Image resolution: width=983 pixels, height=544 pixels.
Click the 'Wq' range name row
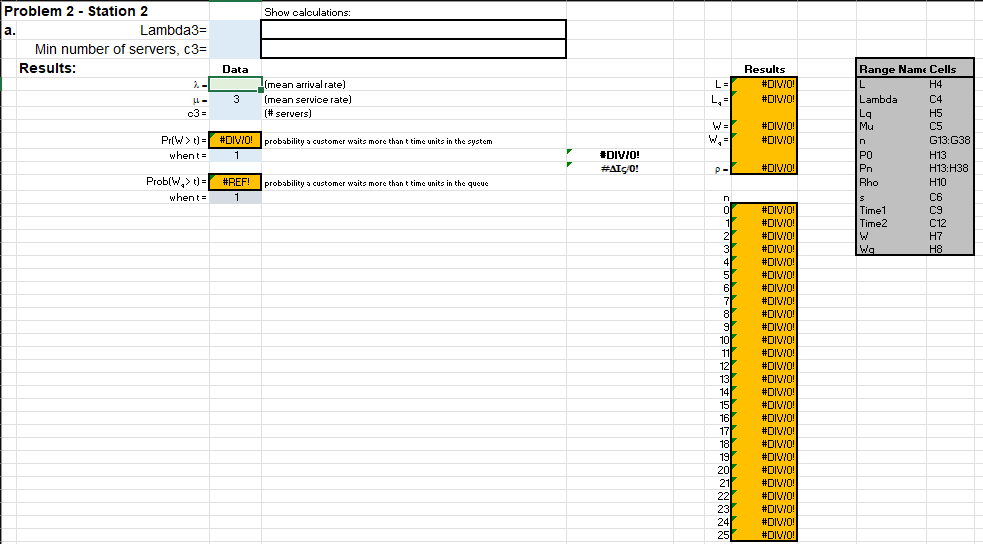[866, 249]
